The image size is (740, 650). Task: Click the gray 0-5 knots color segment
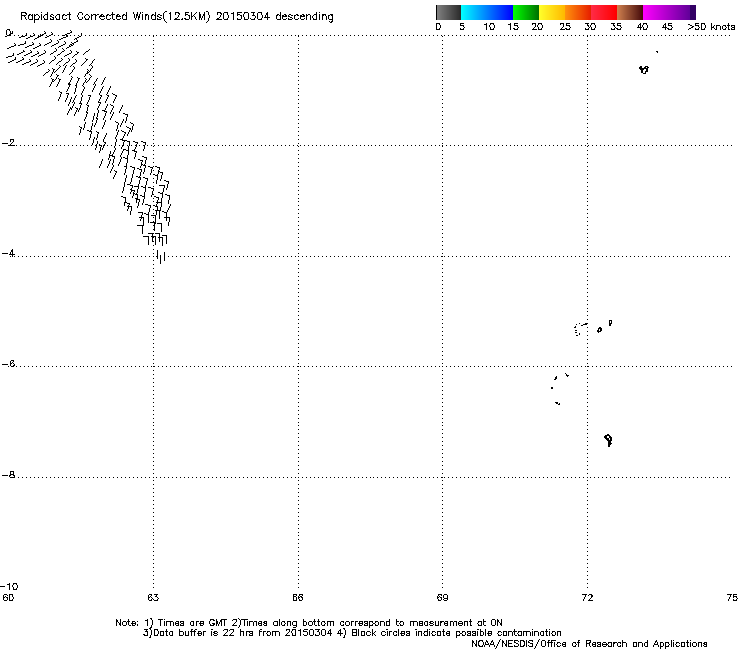tap(448, 12)
